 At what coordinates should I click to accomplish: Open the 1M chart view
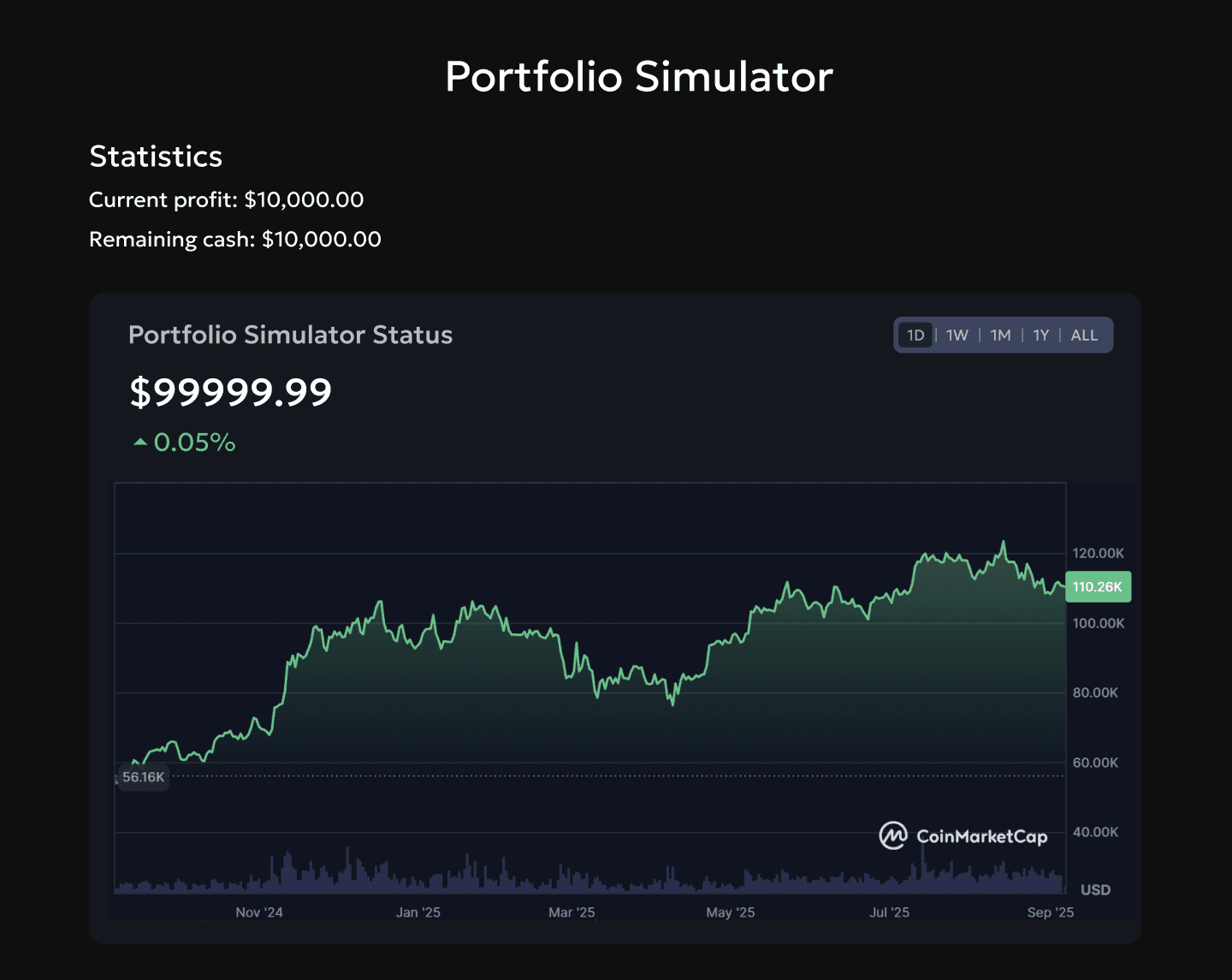(999, 335)
